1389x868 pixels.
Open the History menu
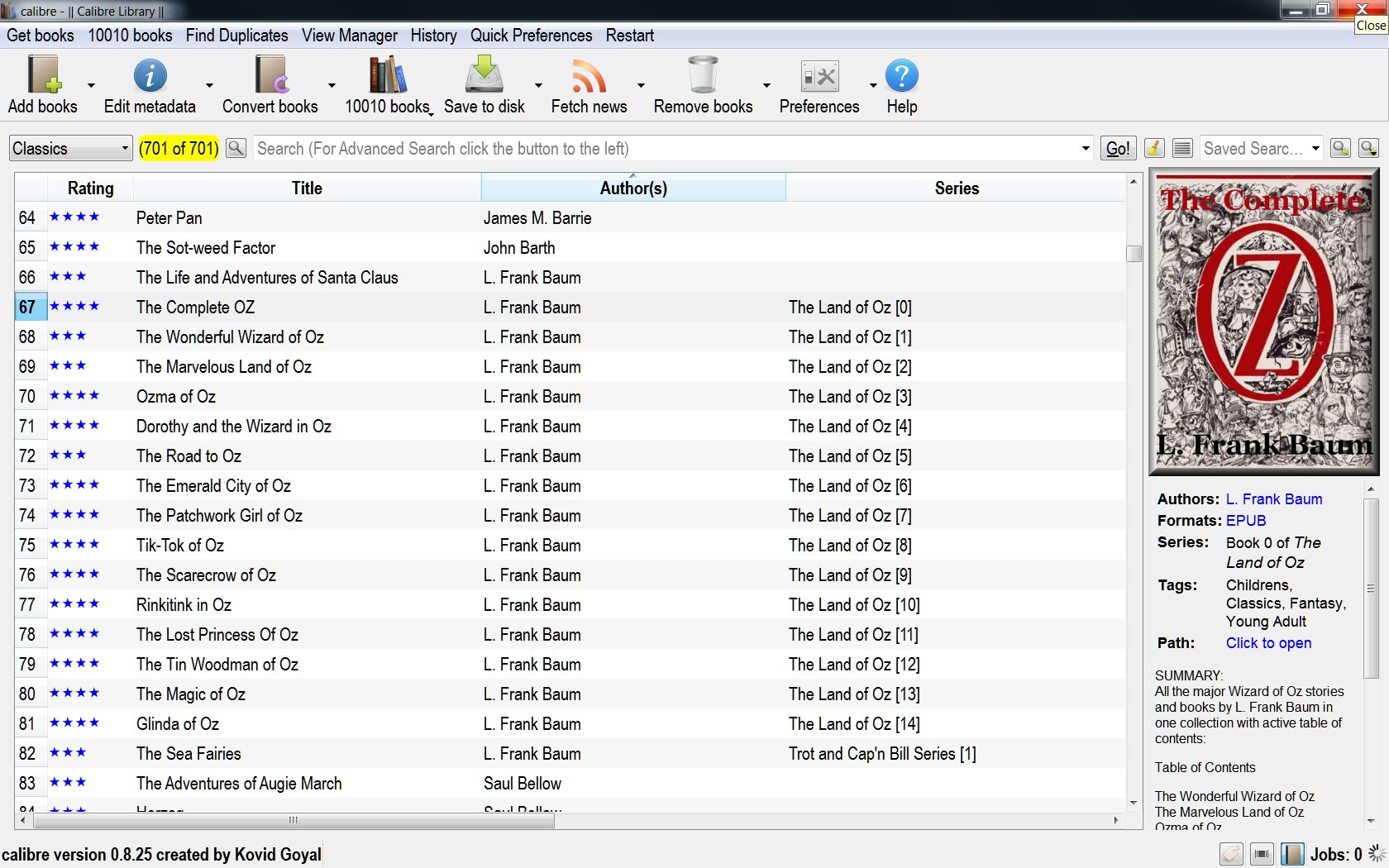433,36
